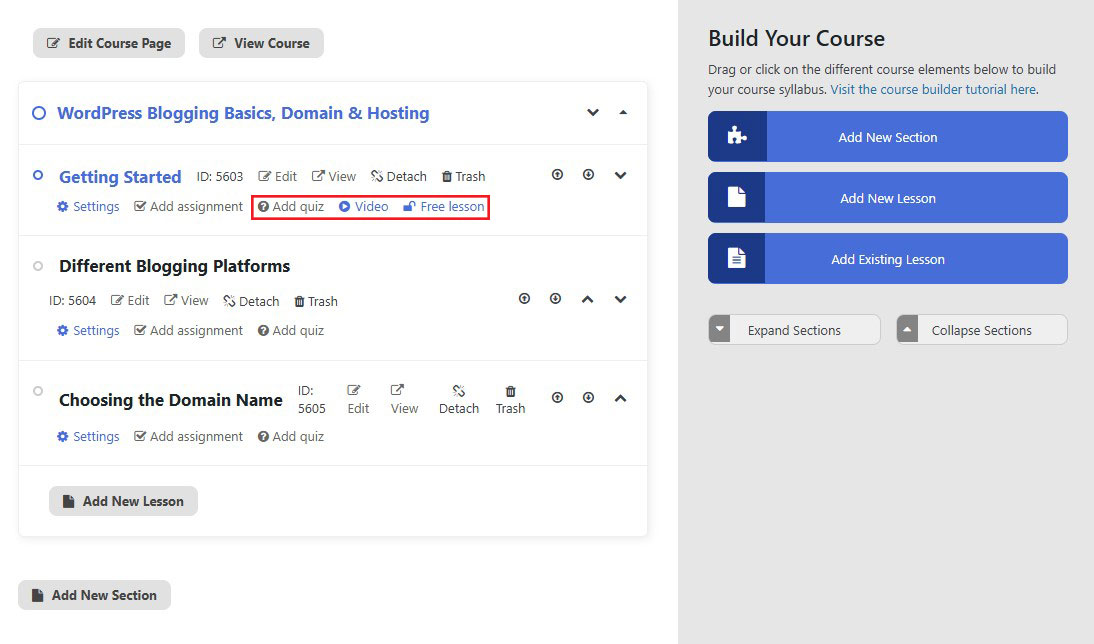1094x644 pixels.
Task: Detach the Getting Started lesson
Action: (398, 177)
